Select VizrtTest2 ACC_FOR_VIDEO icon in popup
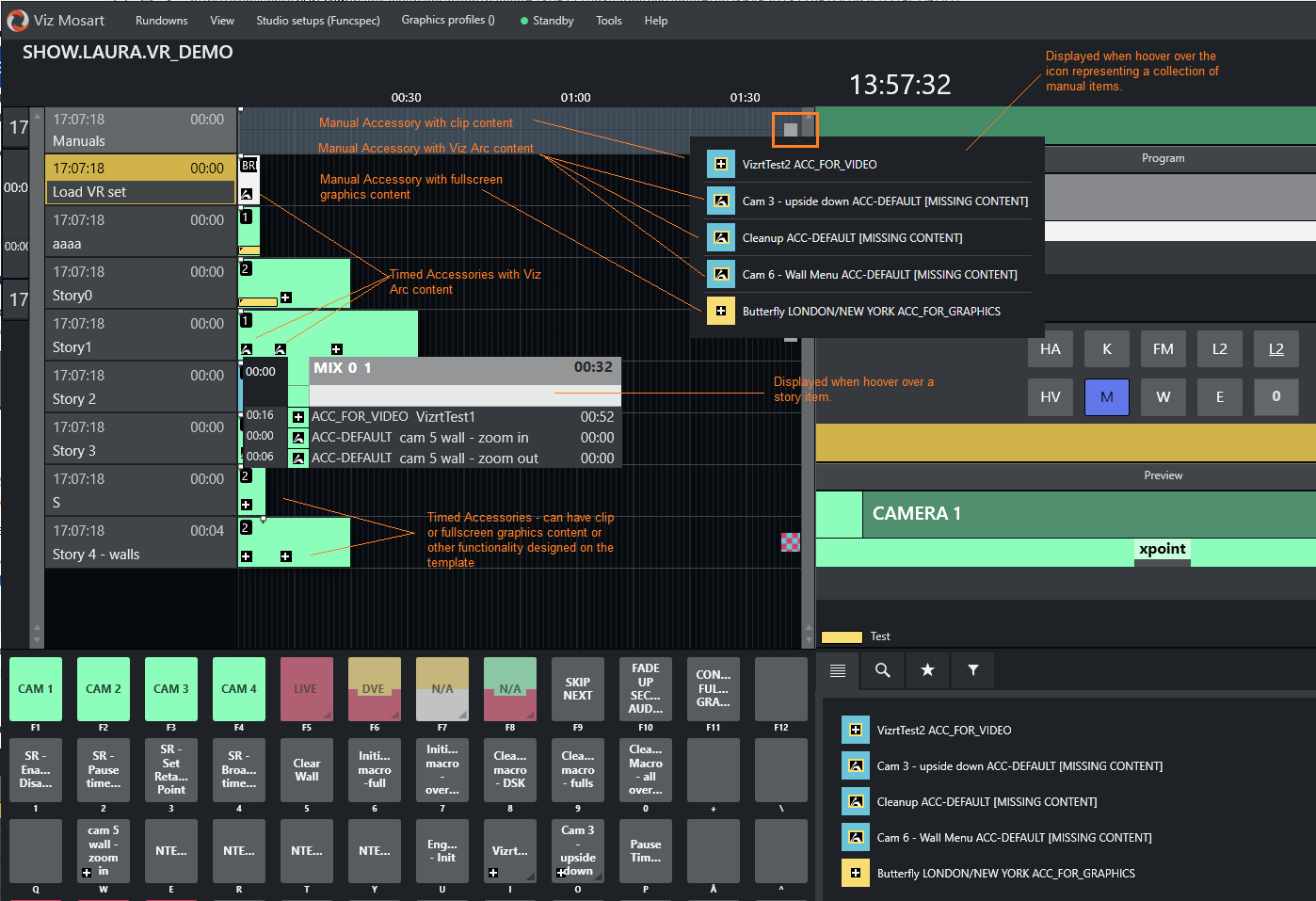 721,164
